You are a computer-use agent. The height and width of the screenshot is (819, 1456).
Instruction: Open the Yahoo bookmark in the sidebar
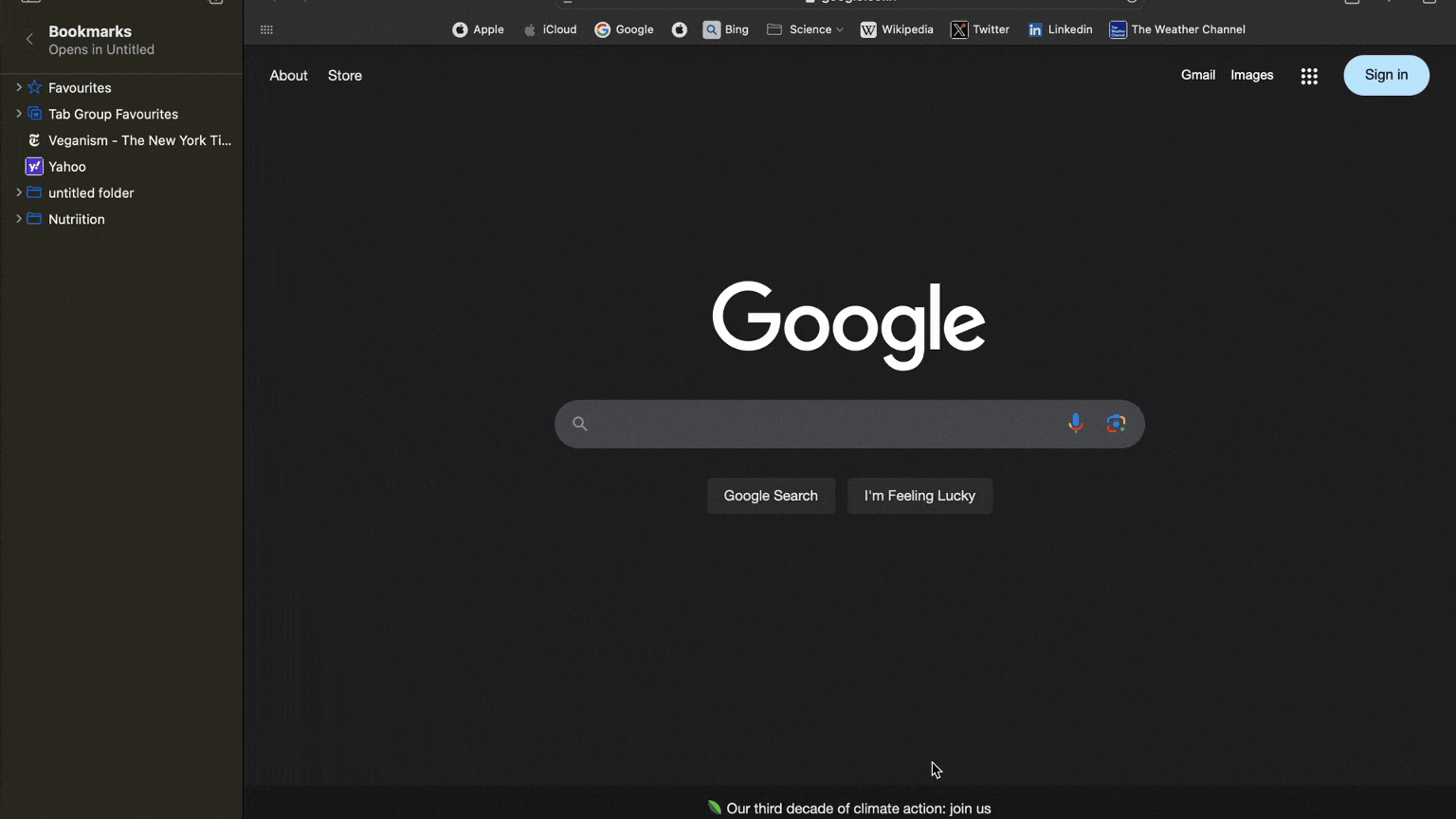point(121,167)
